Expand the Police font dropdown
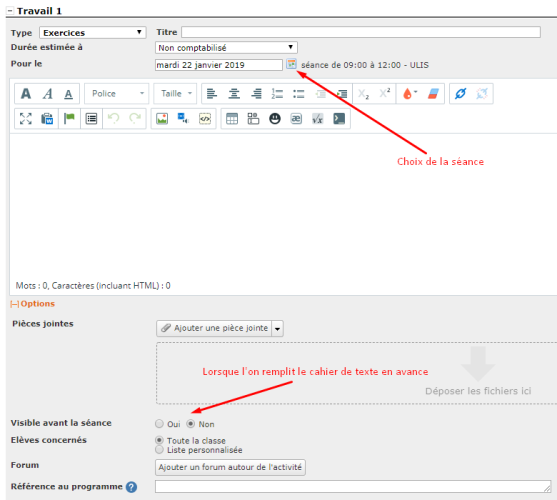The image size is (557, 500). (117, 94)
